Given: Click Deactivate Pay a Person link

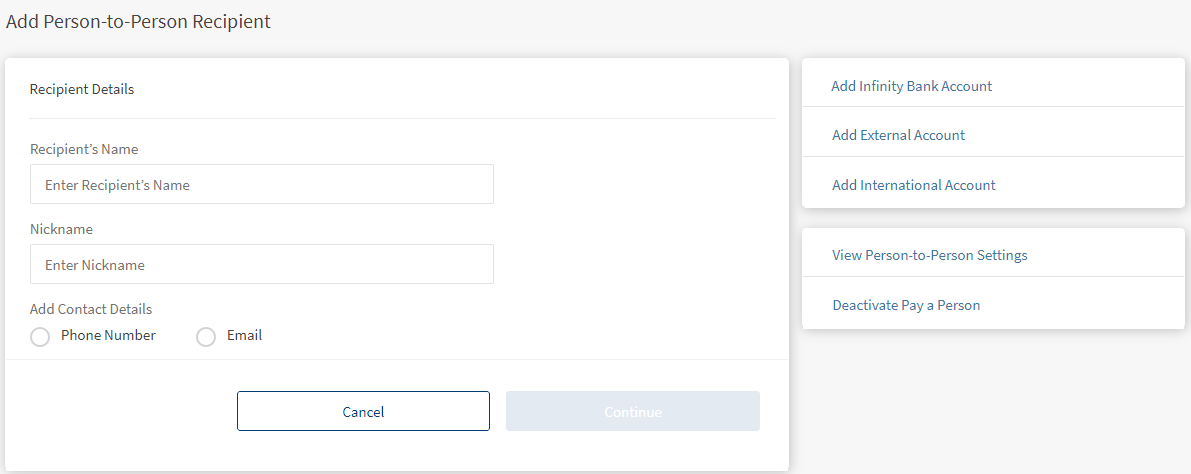Looking at the screenshot, I should [906, 305].
